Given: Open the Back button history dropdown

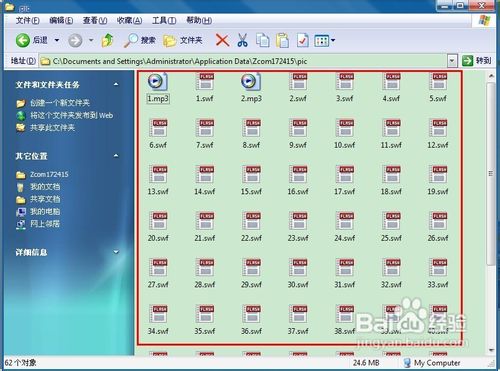Looking at the screenshot, I should pos(57,40).
